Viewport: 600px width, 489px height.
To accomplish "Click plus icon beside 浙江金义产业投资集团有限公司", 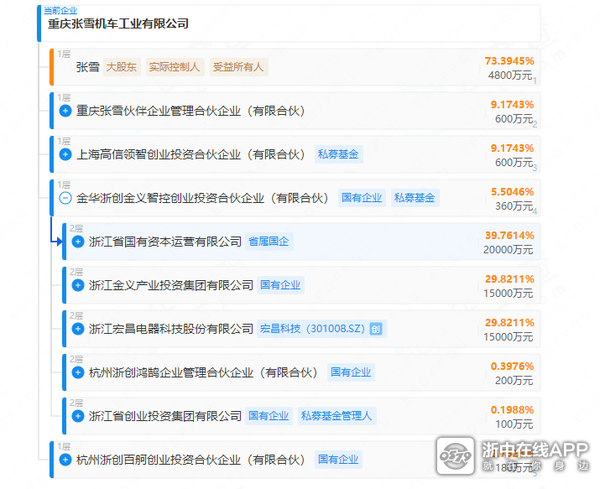I will 78,285.
